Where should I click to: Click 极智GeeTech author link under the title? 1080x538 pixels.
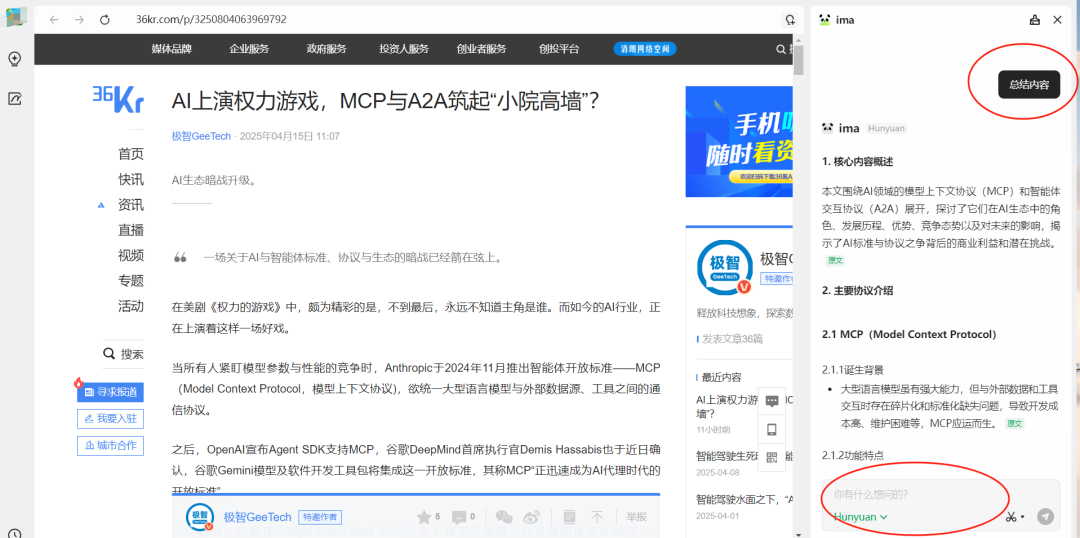coord(201,136)
